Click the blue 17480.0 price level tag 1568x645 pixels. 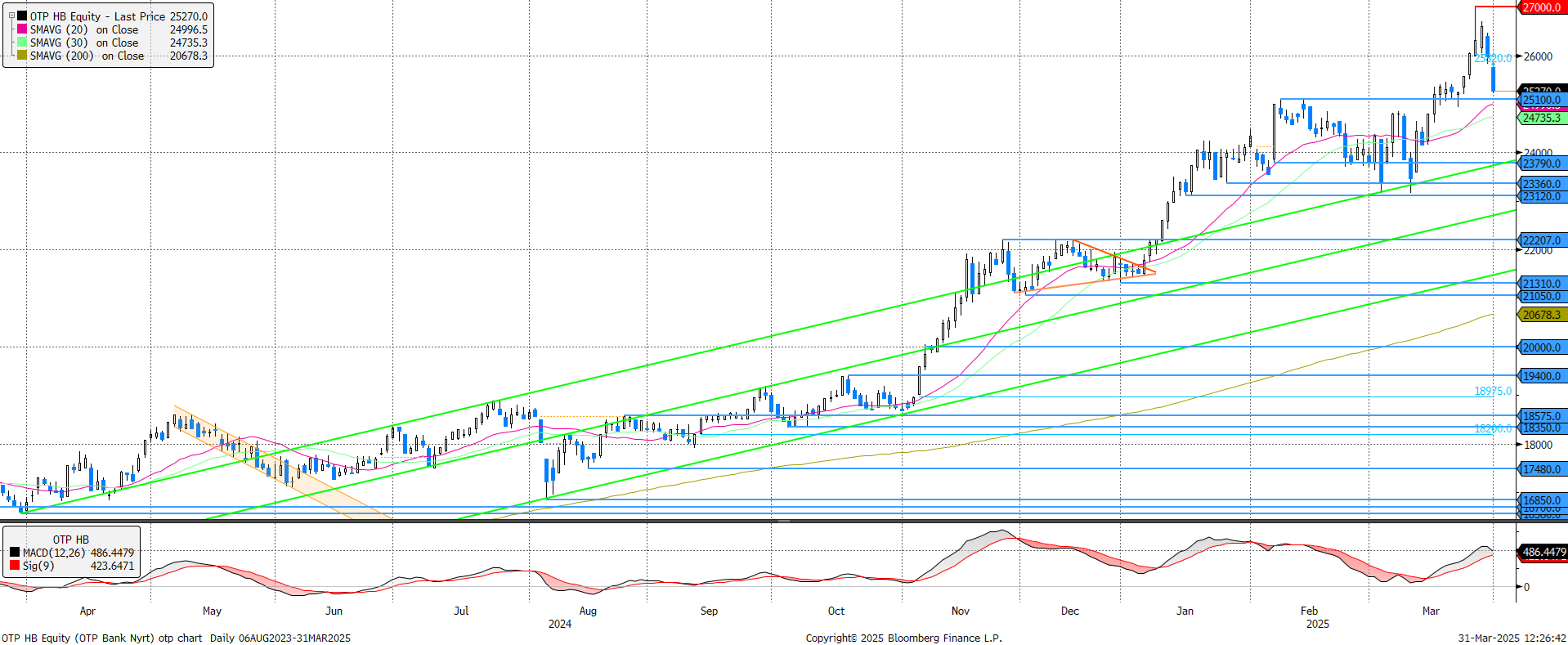click(1542, 469)
